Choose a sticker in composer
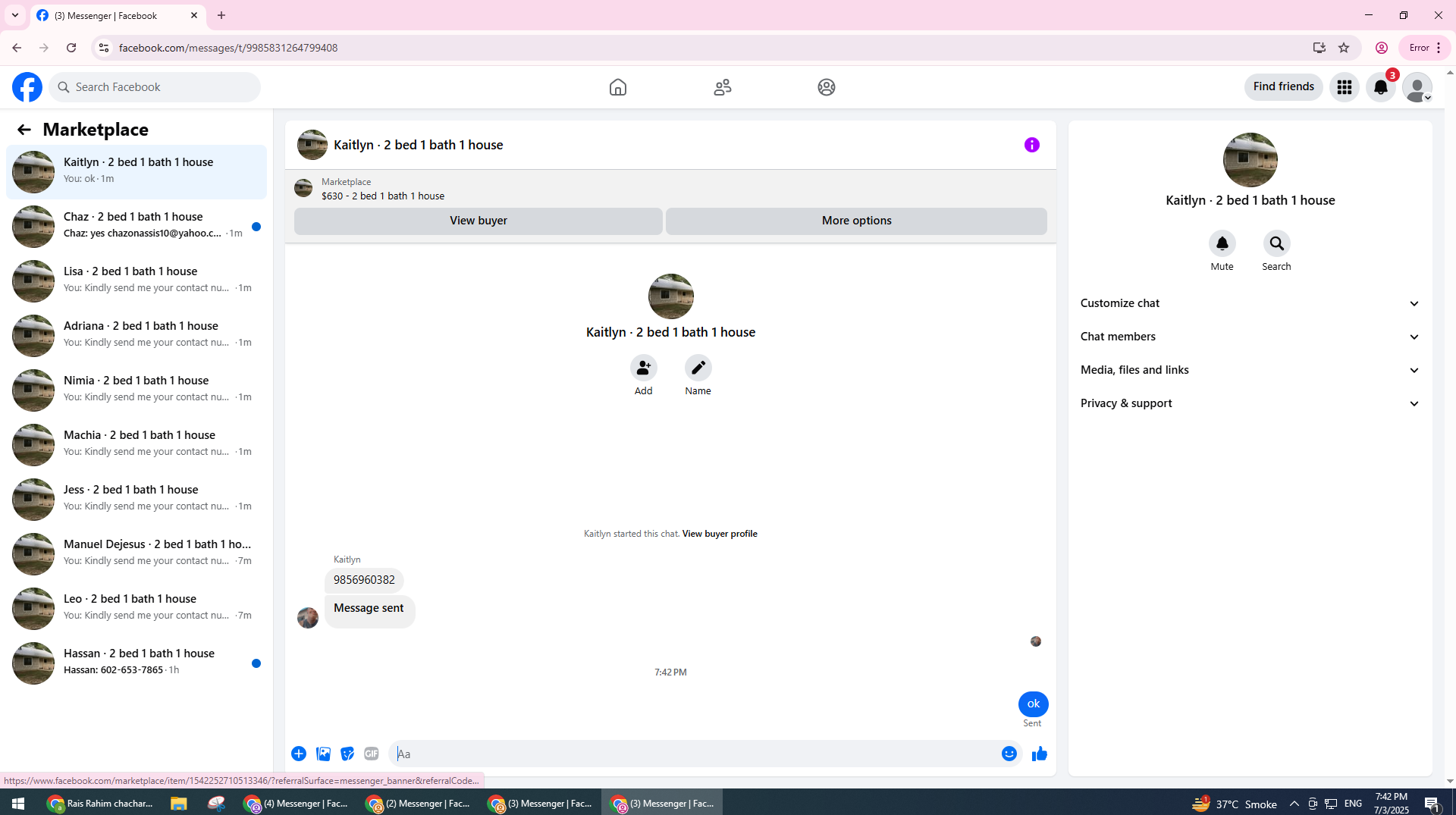The width and height of the screenshot is (1456, 815). coord(347,754)
